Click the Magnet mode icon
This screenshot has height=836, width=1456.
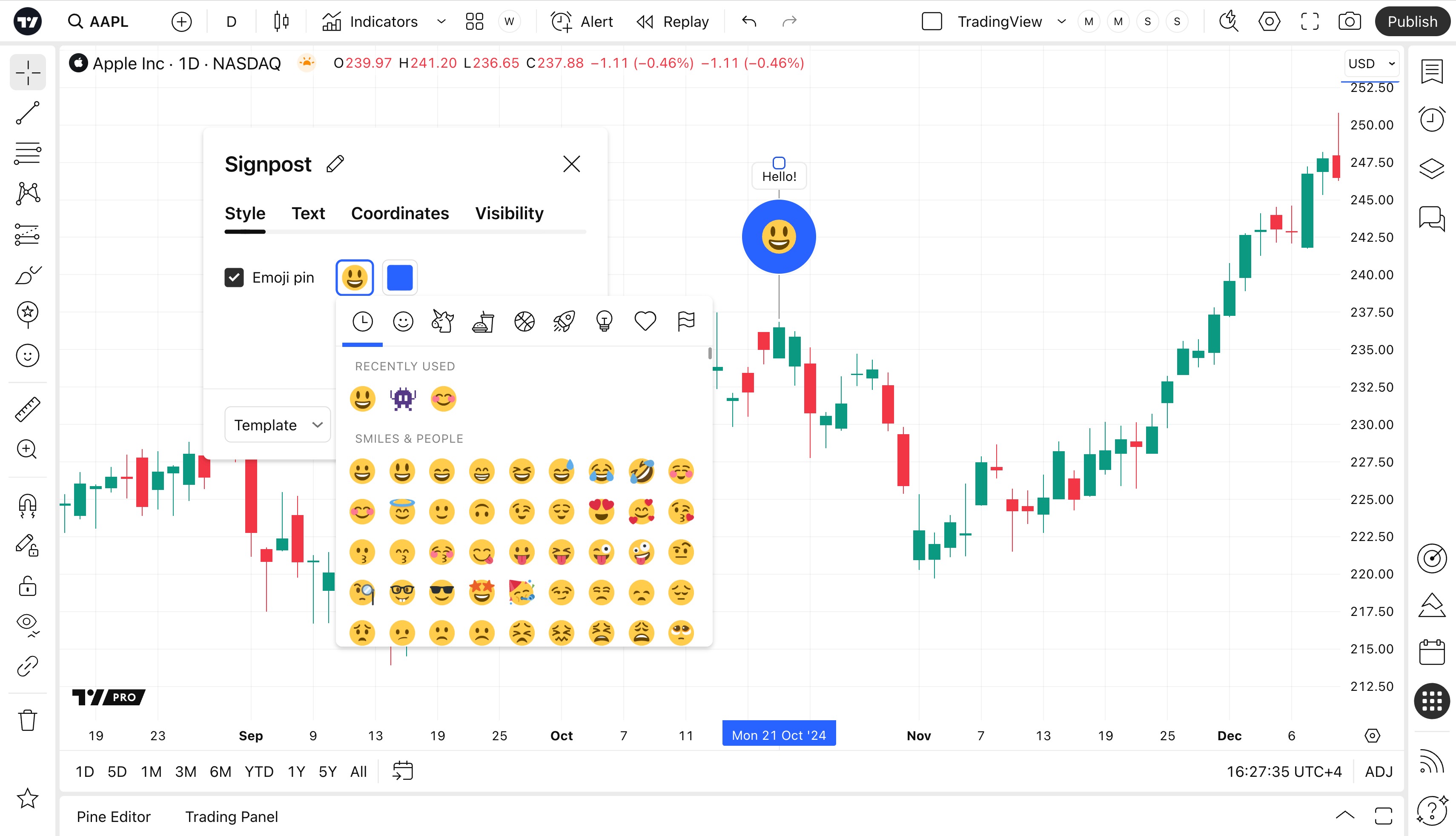click(x=28, y=505)
